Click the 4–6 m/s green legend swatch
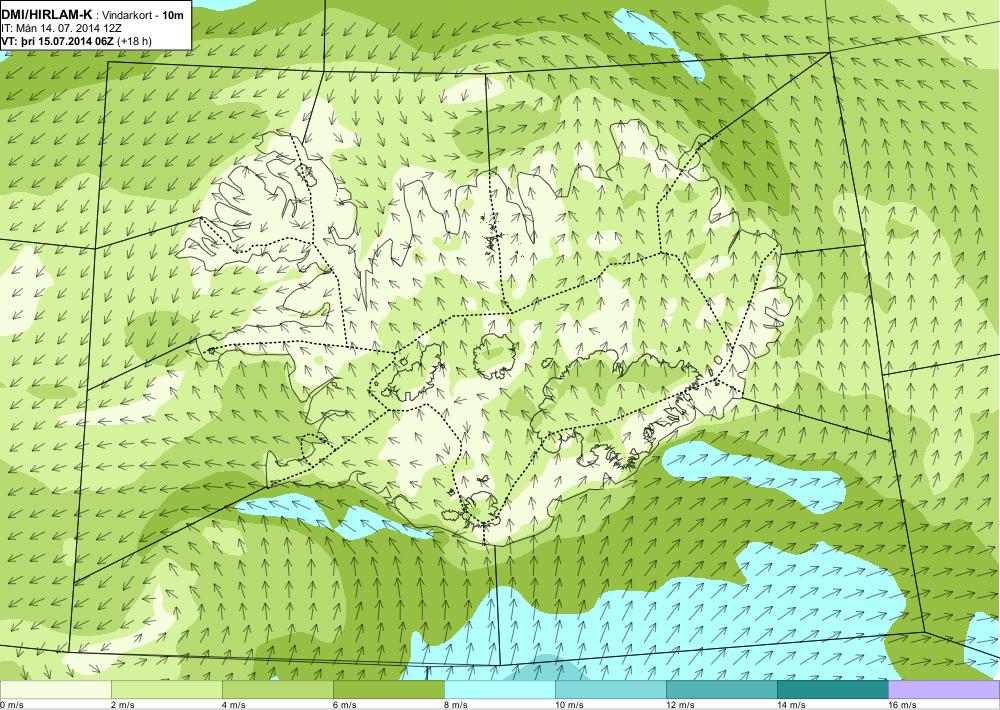Viewport: 1000px width, 710px height. click(277, 690)
